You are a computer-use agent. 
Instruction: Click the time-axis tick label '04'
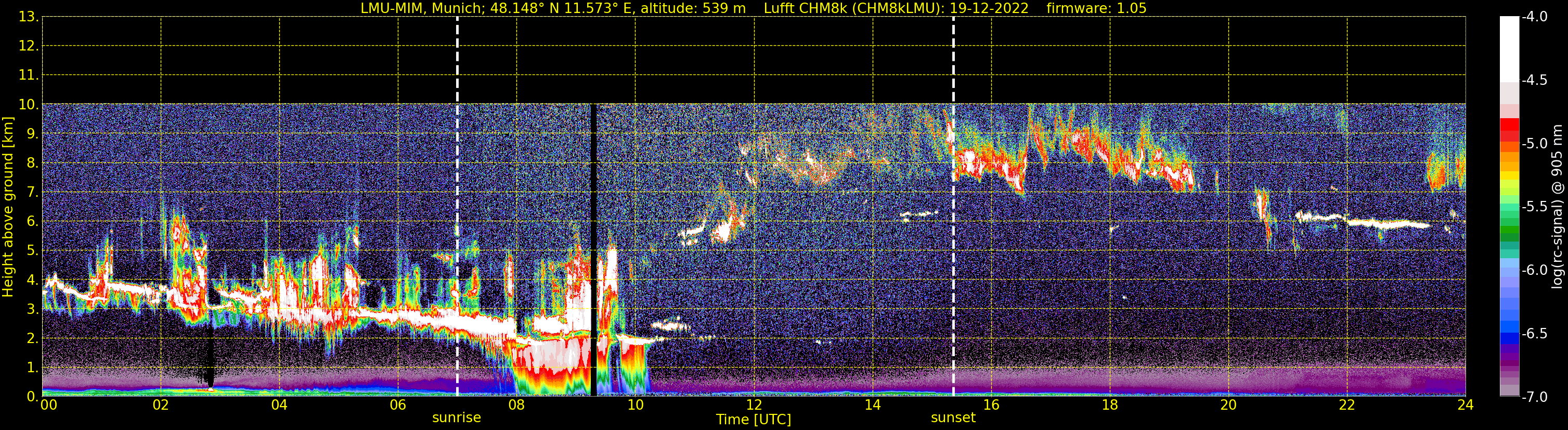[x=279, y=405]
